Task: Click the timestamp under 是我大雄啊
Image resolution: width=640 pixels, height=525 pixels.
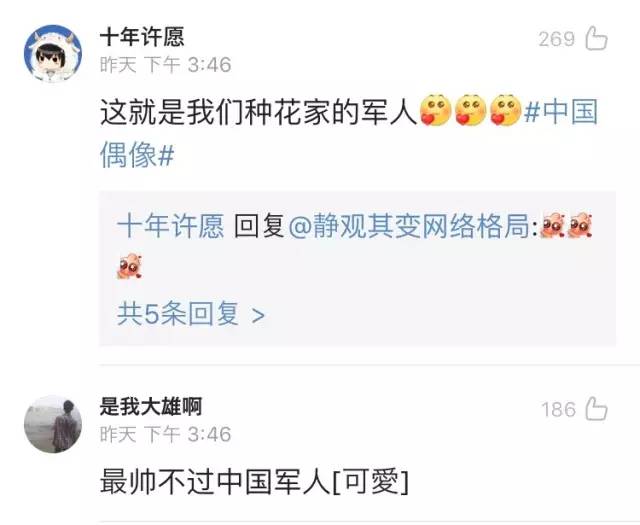Action: click(x=166, y=434)
